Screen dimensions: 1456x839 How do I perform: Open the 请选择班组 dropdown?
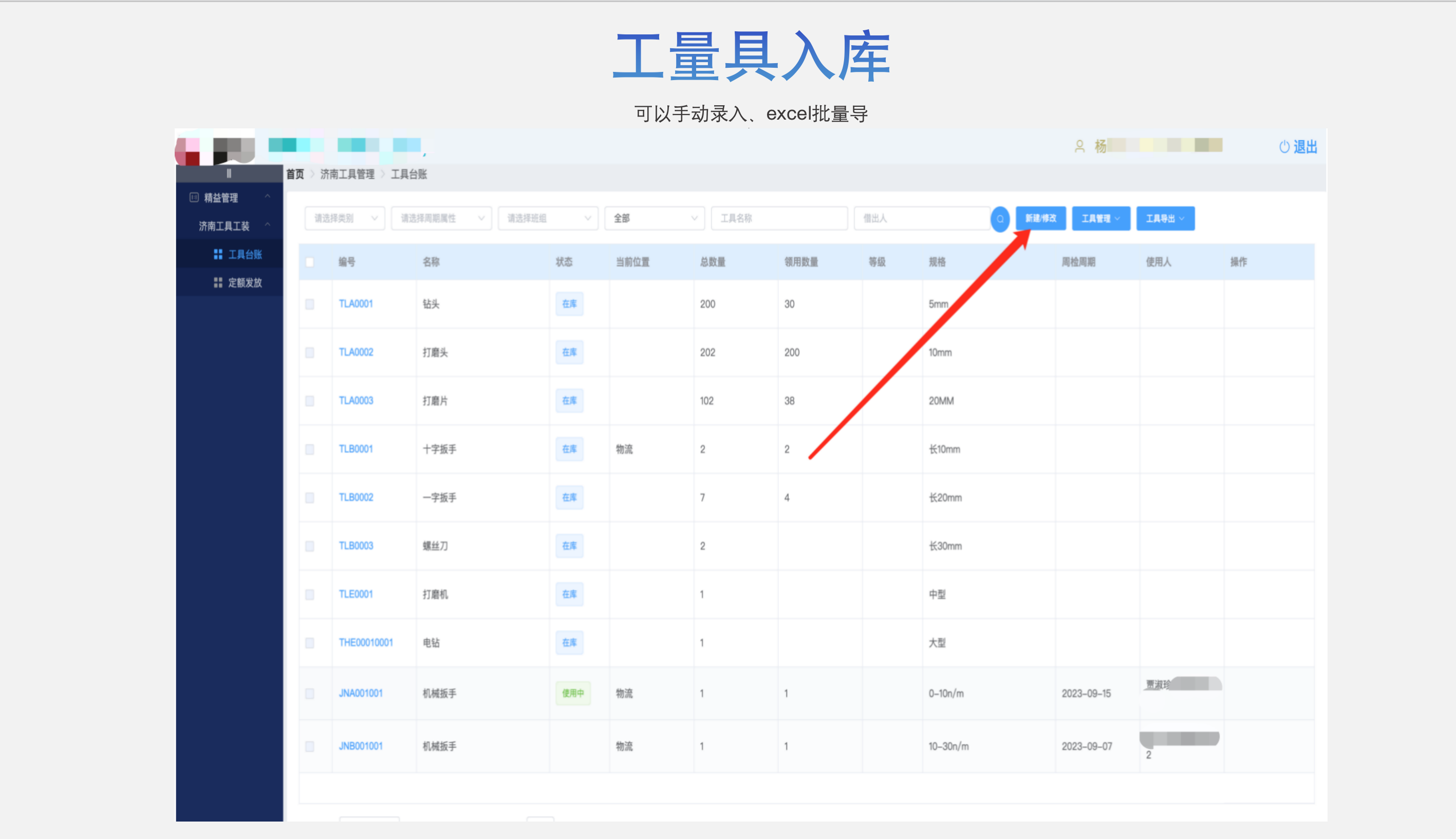point(548,218)
